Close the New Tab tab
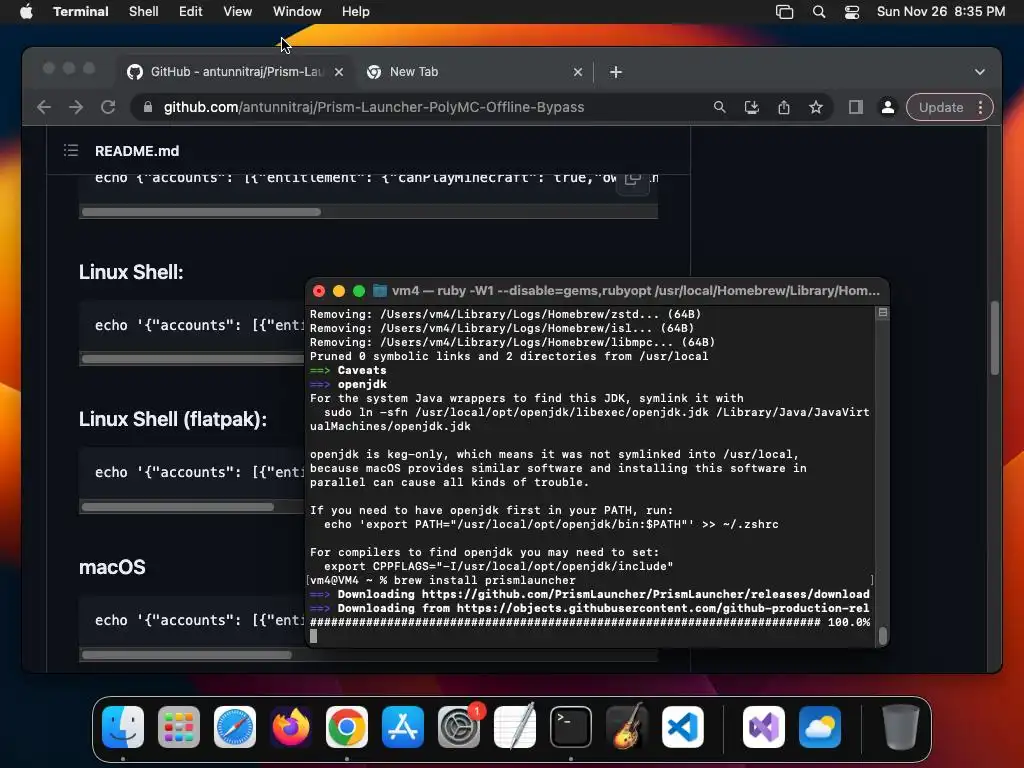Screen dimensions: 1024x768 pos(578,72)
